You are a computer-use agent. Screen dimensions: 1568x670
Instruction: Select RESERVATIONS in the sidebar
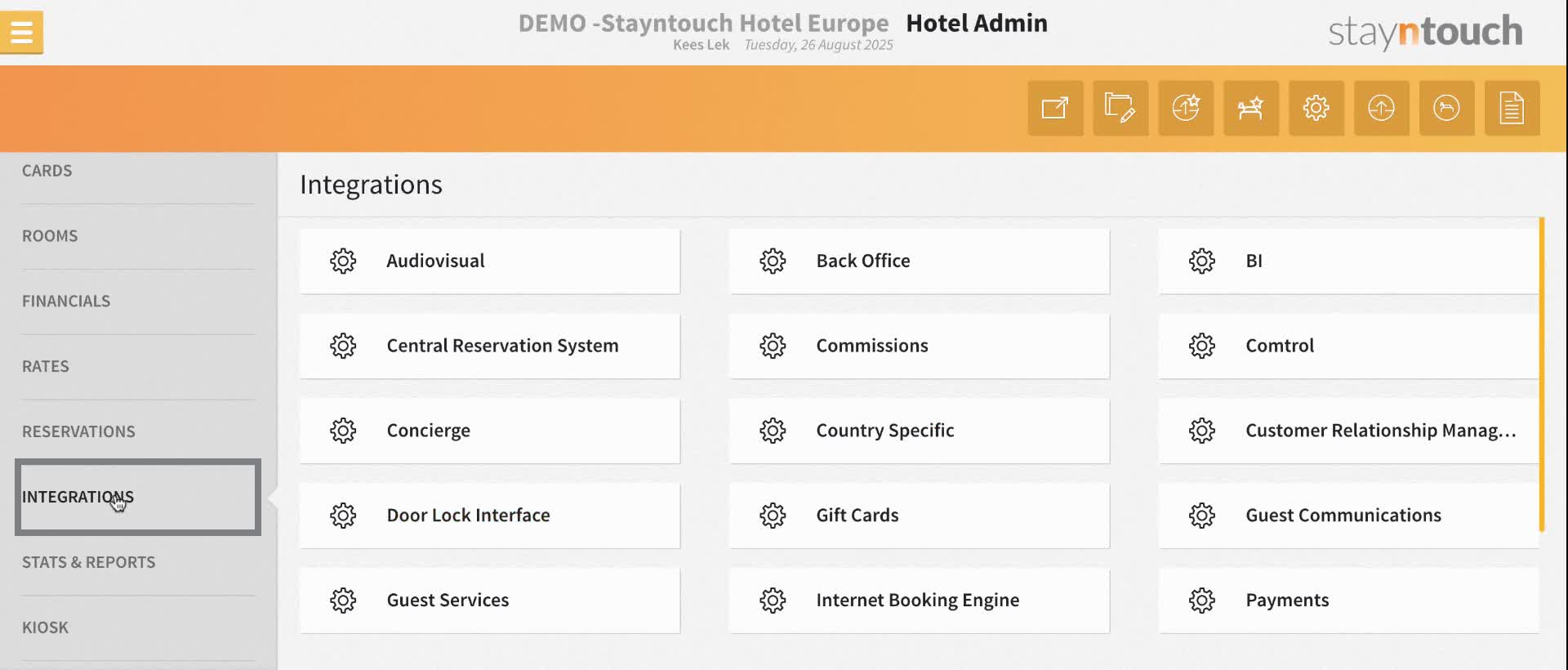pos(78,432)
